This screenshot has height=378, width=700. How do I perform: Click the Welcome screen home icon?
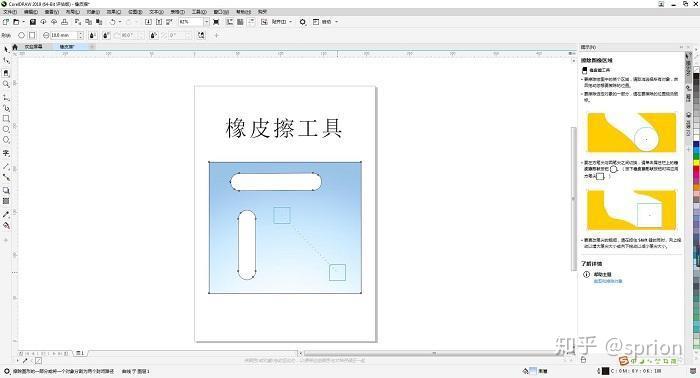(15, 47)
